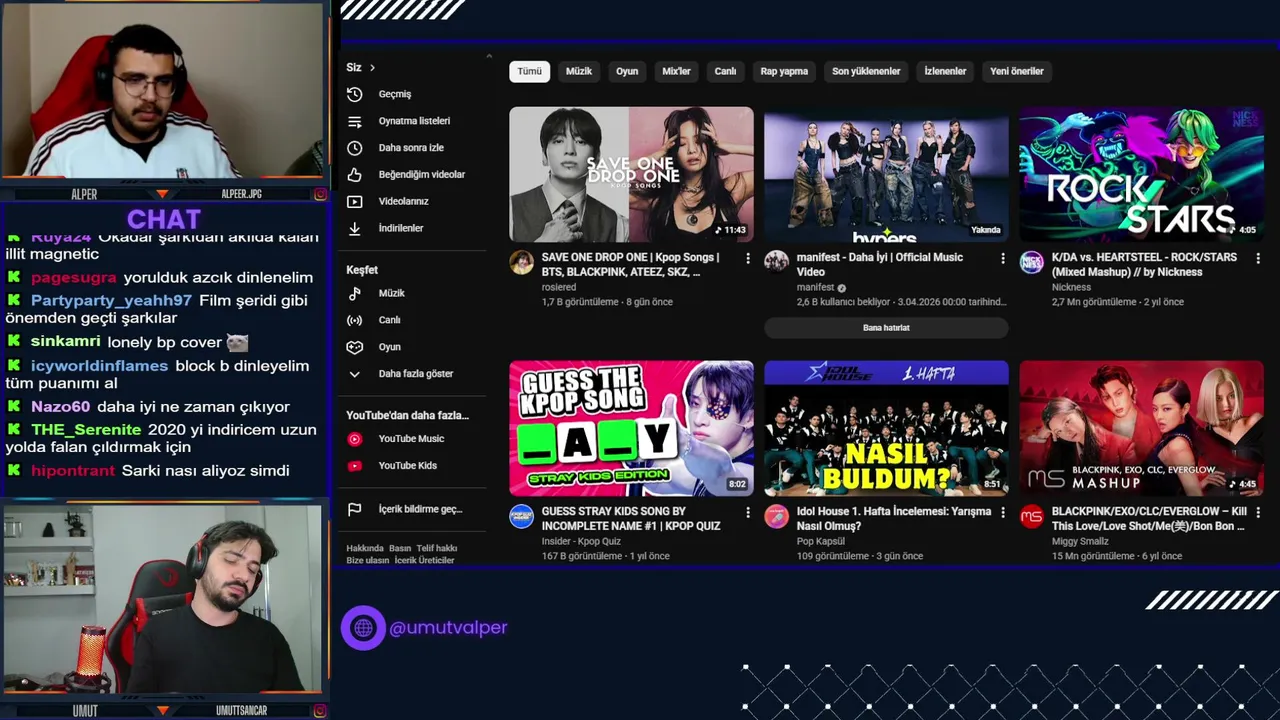Open NASIL BULDUM Idol House thumbnail
This screenshot has height=720, width=1280.
point(886,428)
